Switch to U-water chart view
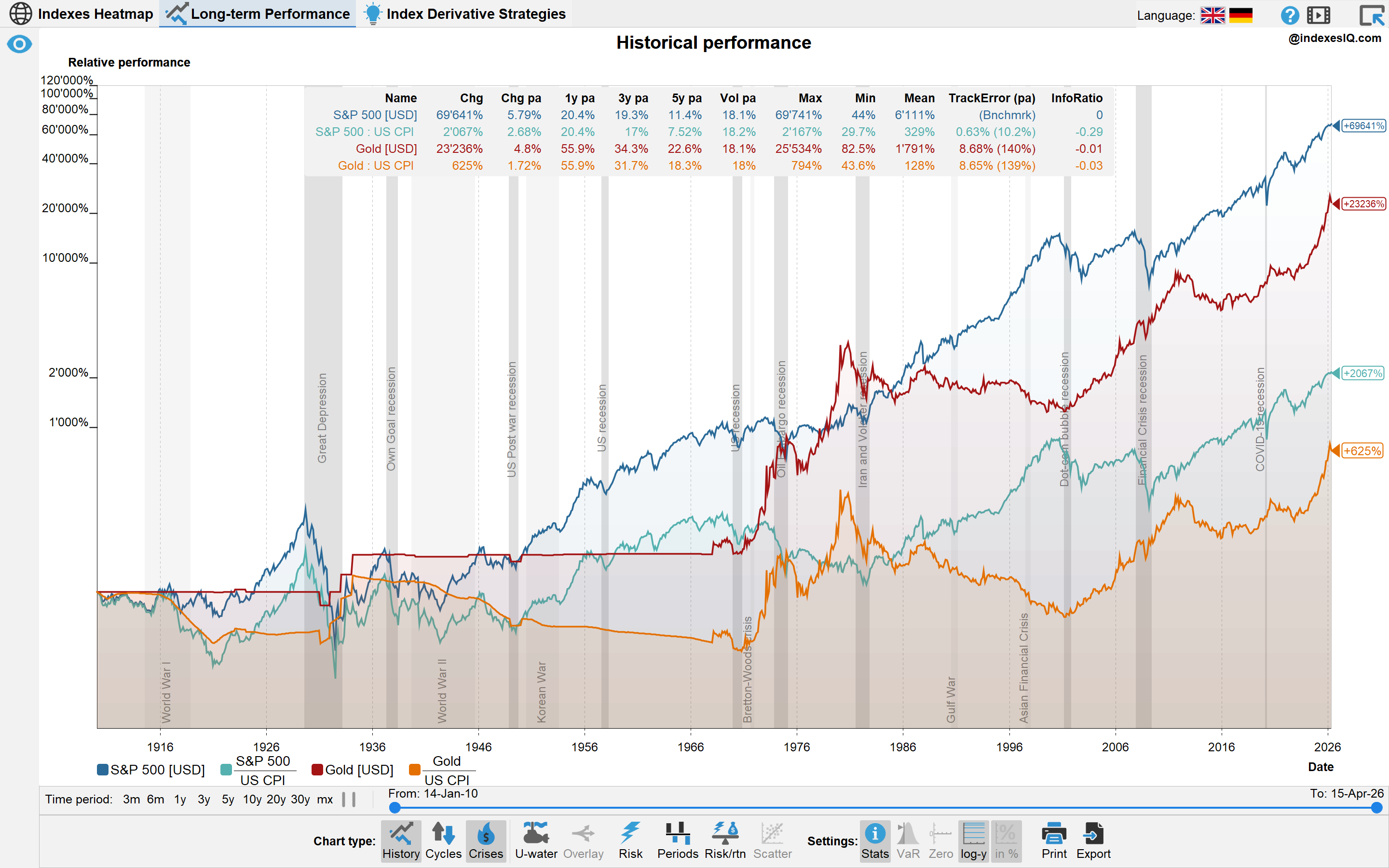 pyautogui.click(x=536, y=841)
